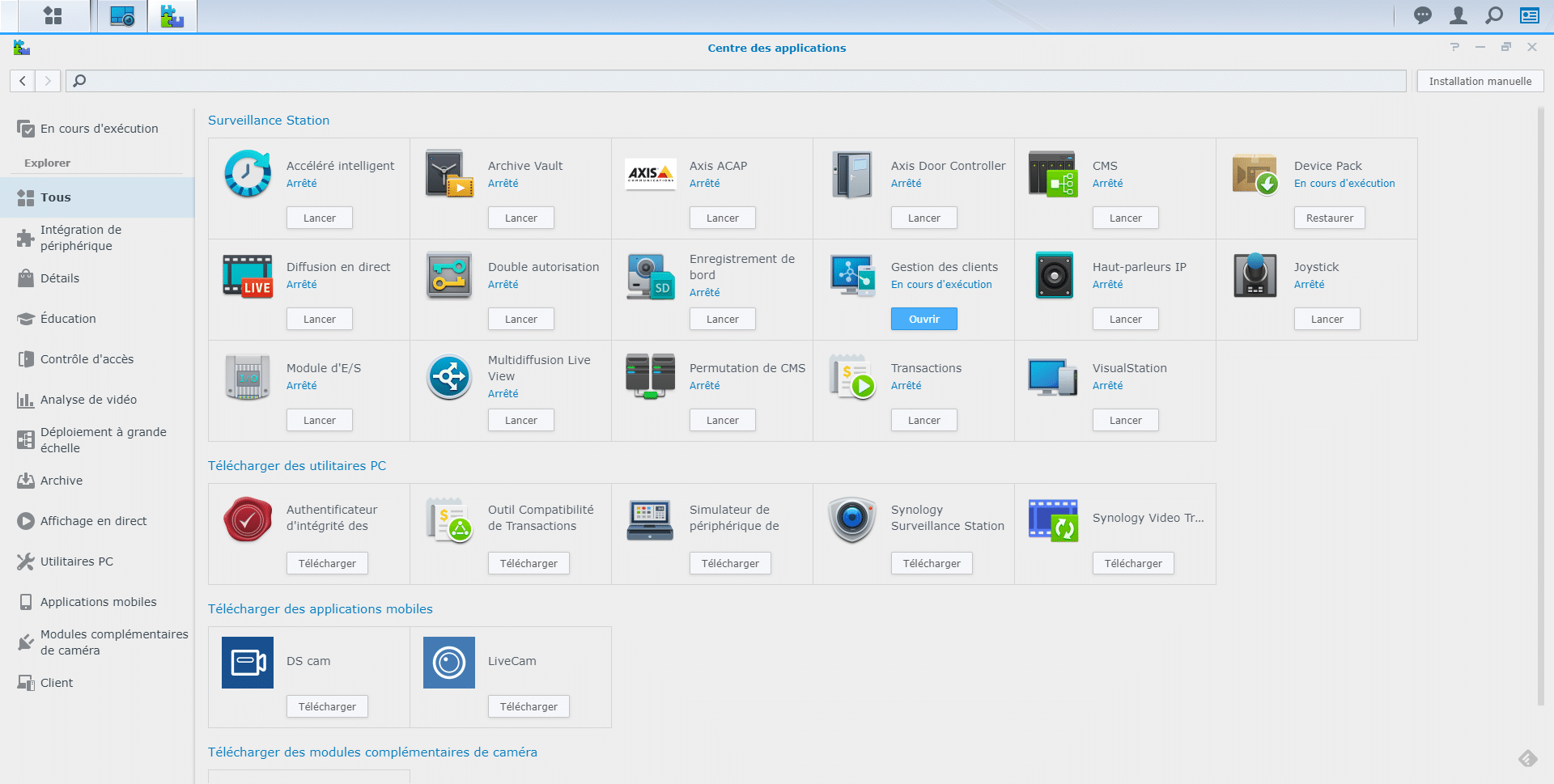Click the DS cam app icon

coord(247,662)
